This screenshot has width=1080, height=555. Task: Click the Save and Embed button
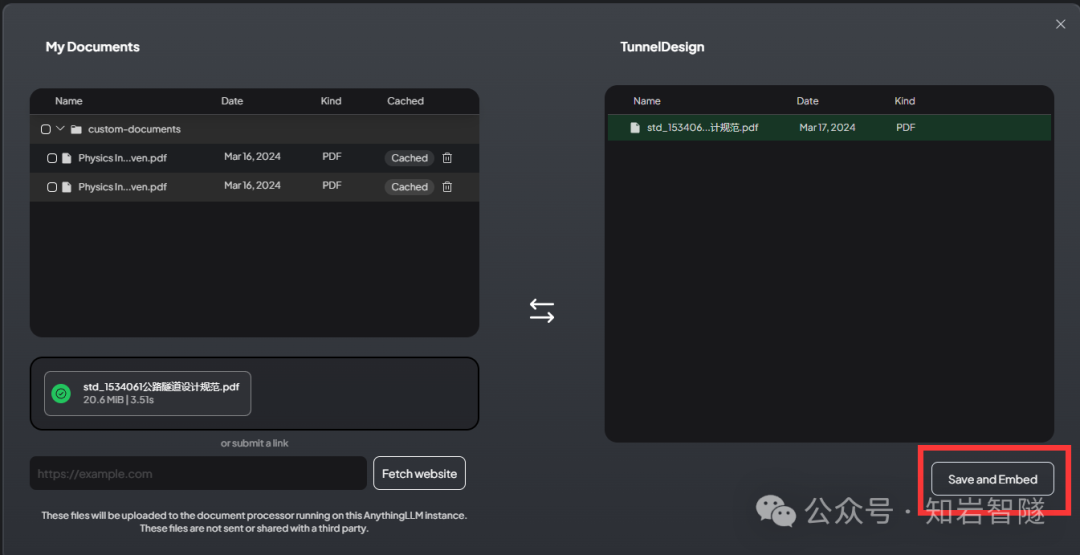(x=993, y=479)
